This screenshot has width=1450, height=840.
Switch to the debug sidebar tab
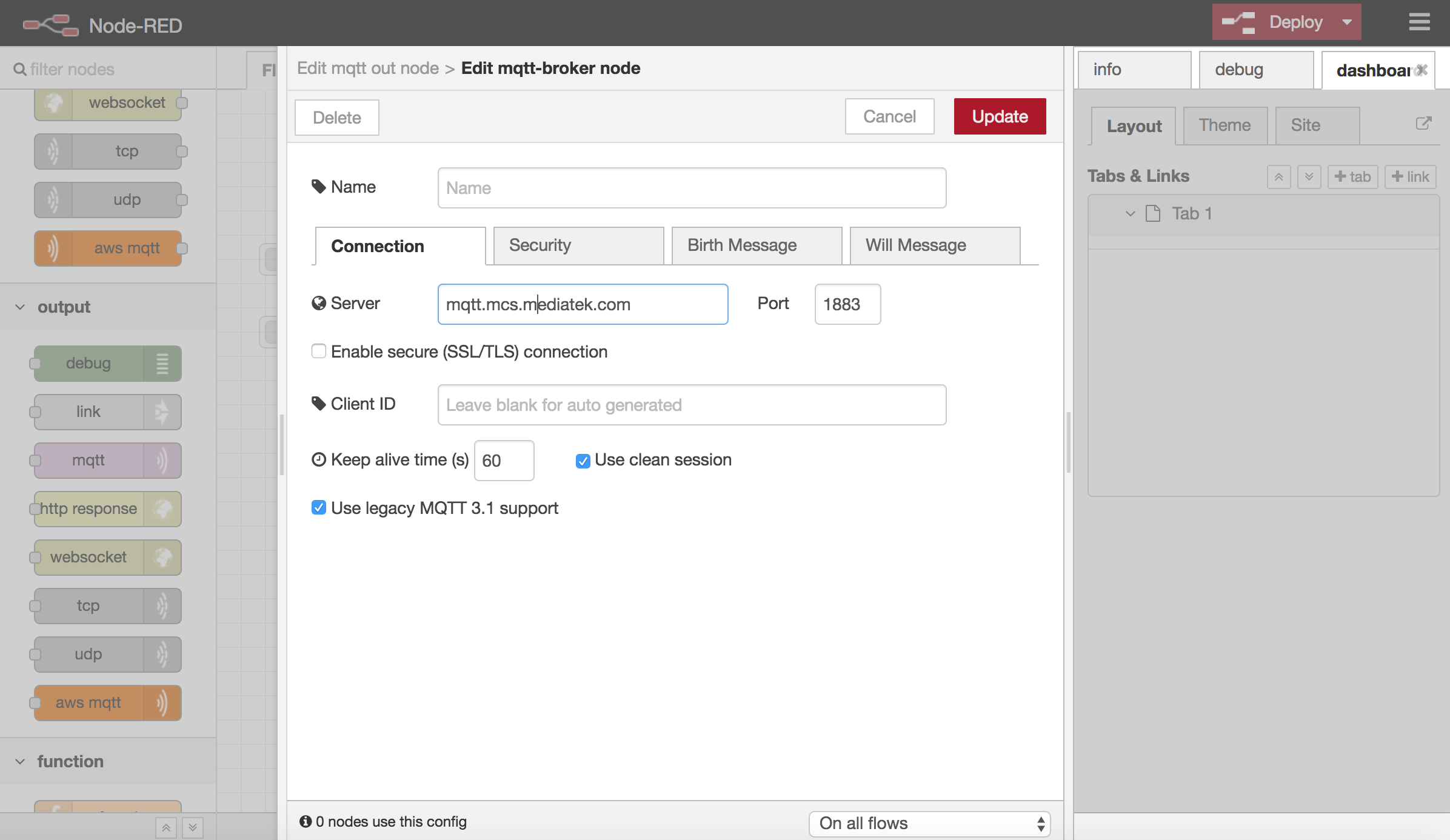point(1256,70)
